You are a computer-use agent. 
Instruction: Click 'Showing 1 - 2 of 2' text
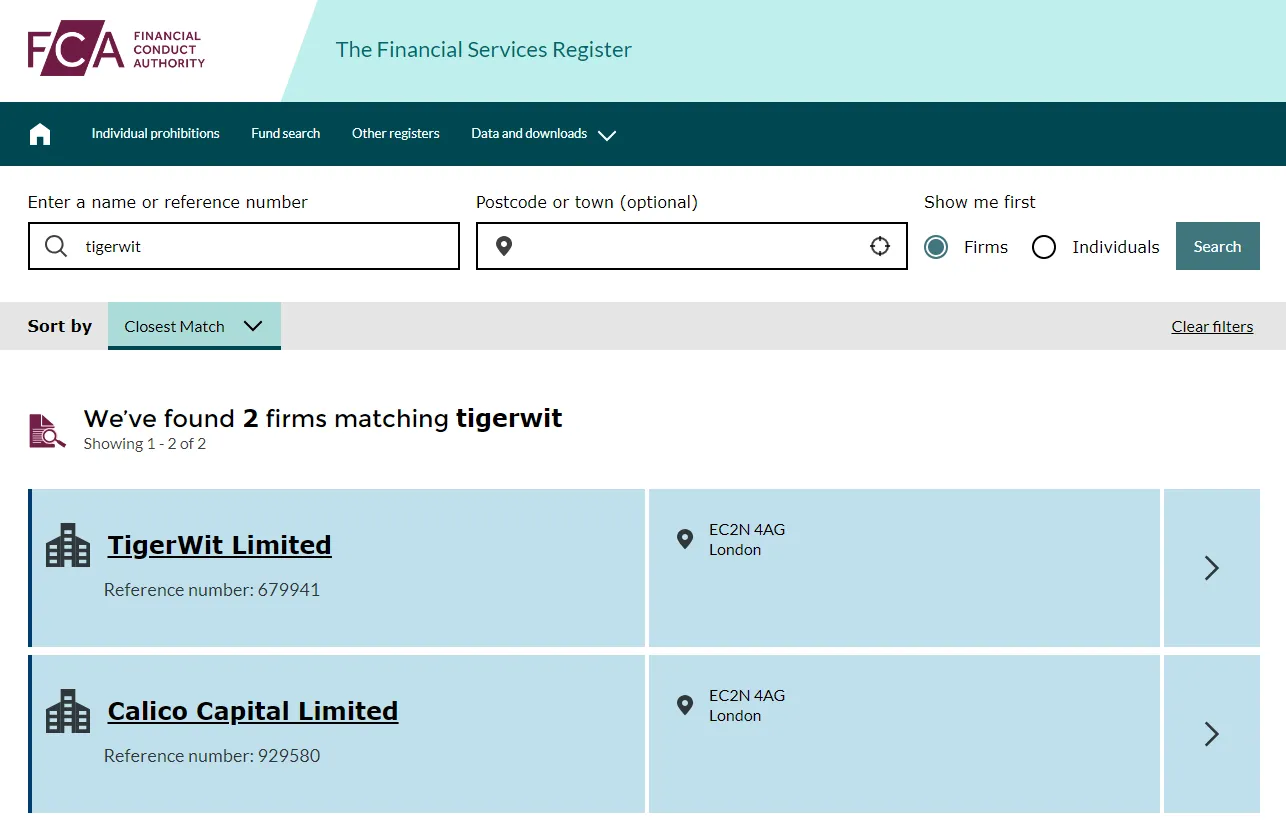pyautogui.click(x=145, y=444)
